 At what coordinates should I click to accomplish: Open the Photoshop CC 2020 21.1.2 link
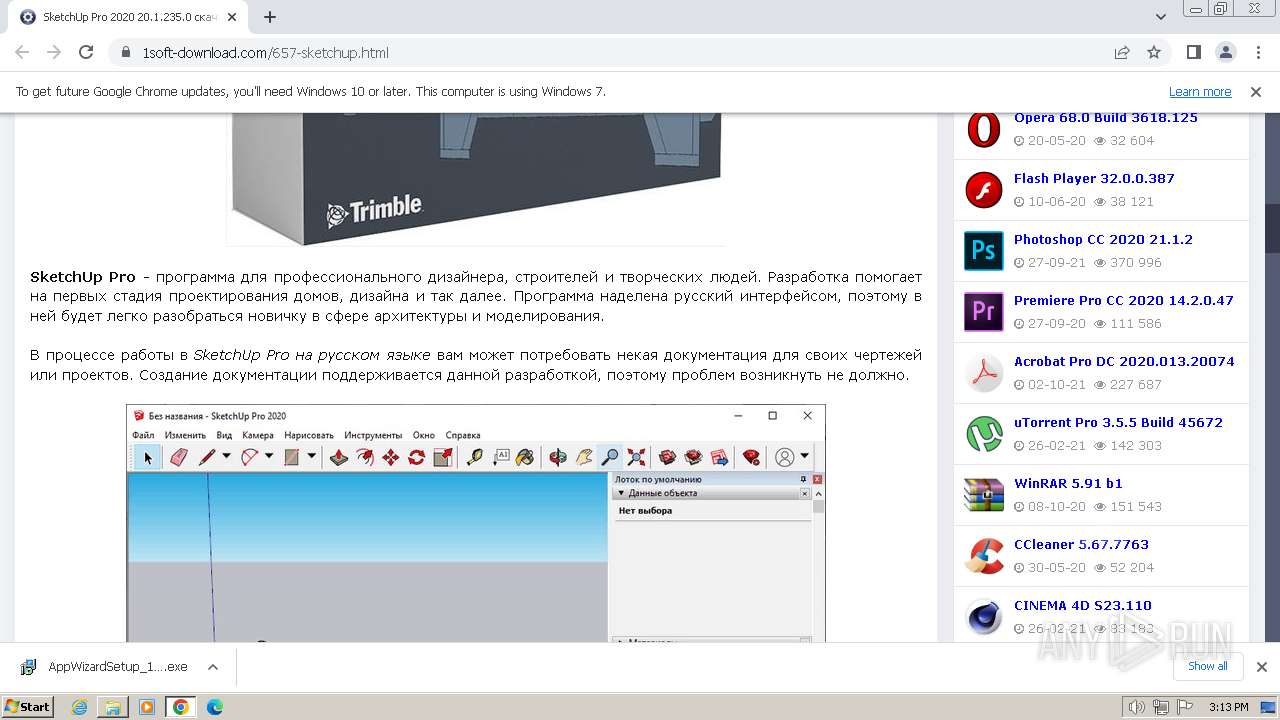pos(1103,240)
